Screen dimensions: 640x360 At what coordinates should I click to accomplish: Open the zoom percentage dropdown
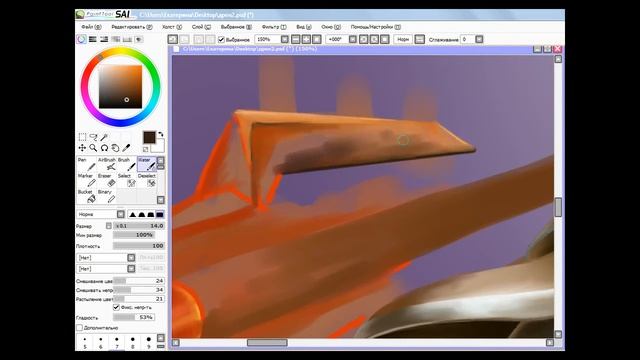(284, 39)
